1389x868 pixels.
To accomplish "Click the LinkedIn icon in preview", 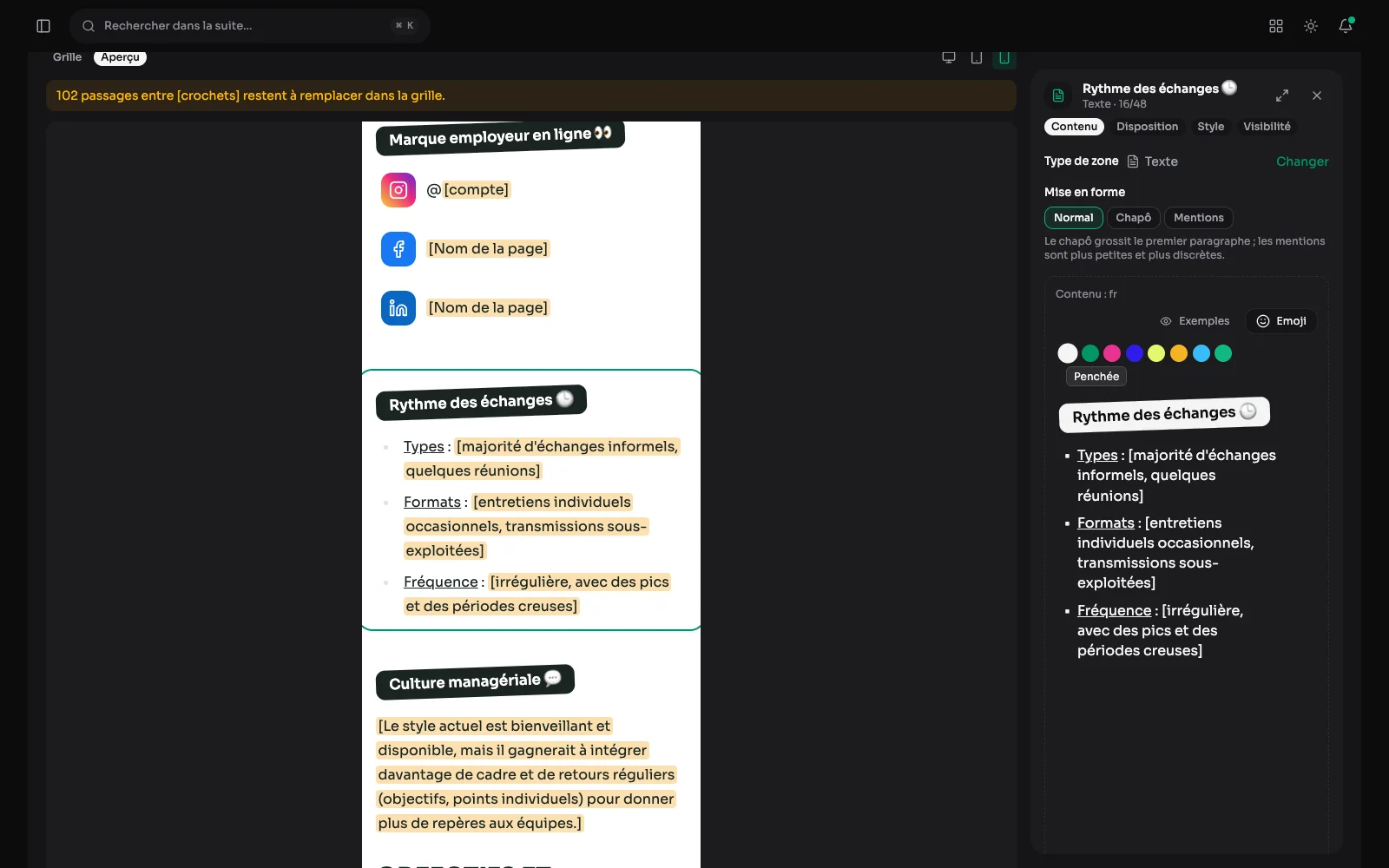I will pos(398,308).
